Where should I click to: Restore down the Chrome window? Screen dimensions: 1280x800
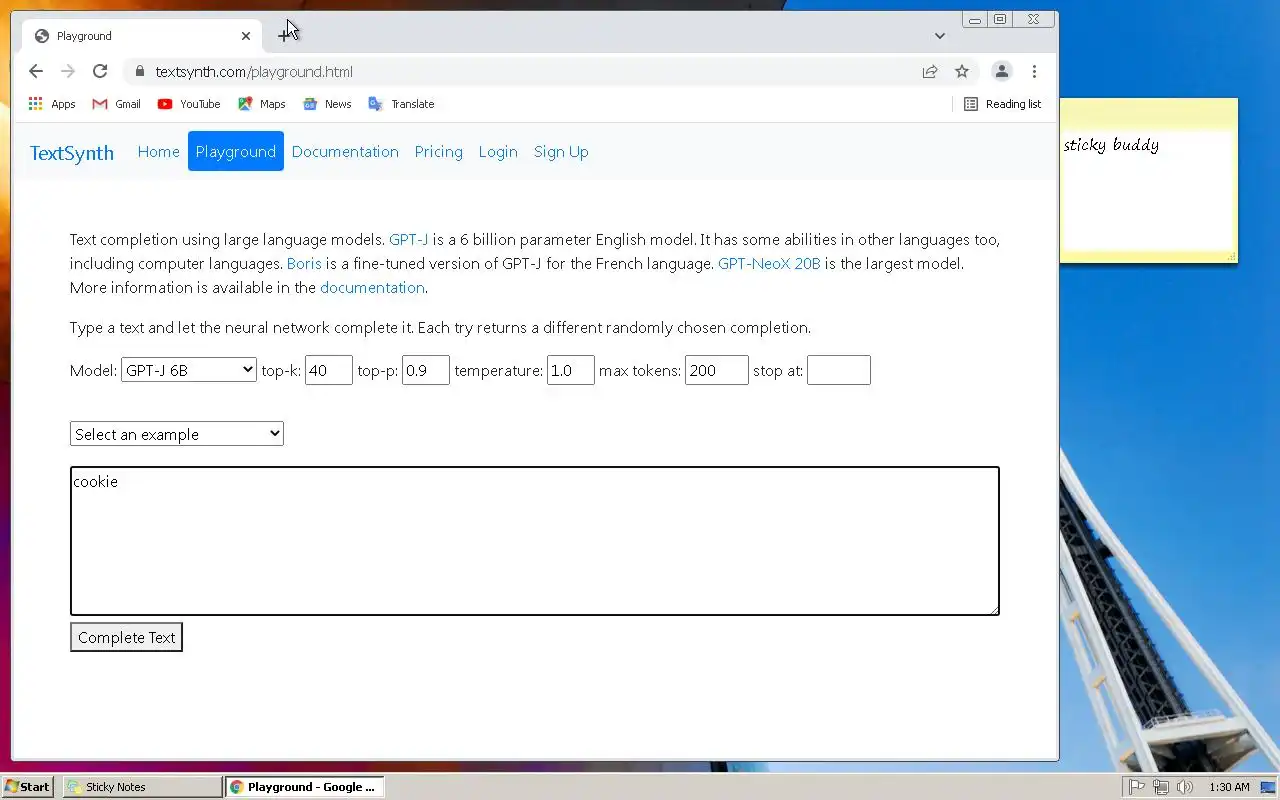pyautogui.click(x=999, y=19)
